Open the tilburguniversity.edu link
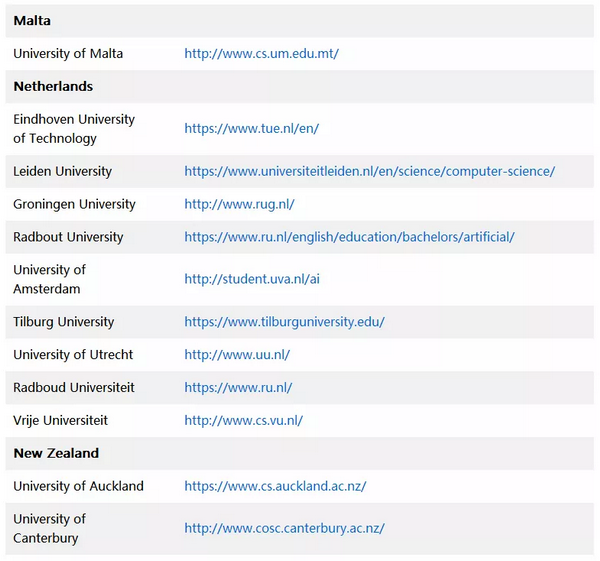Image resolution: width=600 pixels, height=561 pixels. [x=284, y=322]
